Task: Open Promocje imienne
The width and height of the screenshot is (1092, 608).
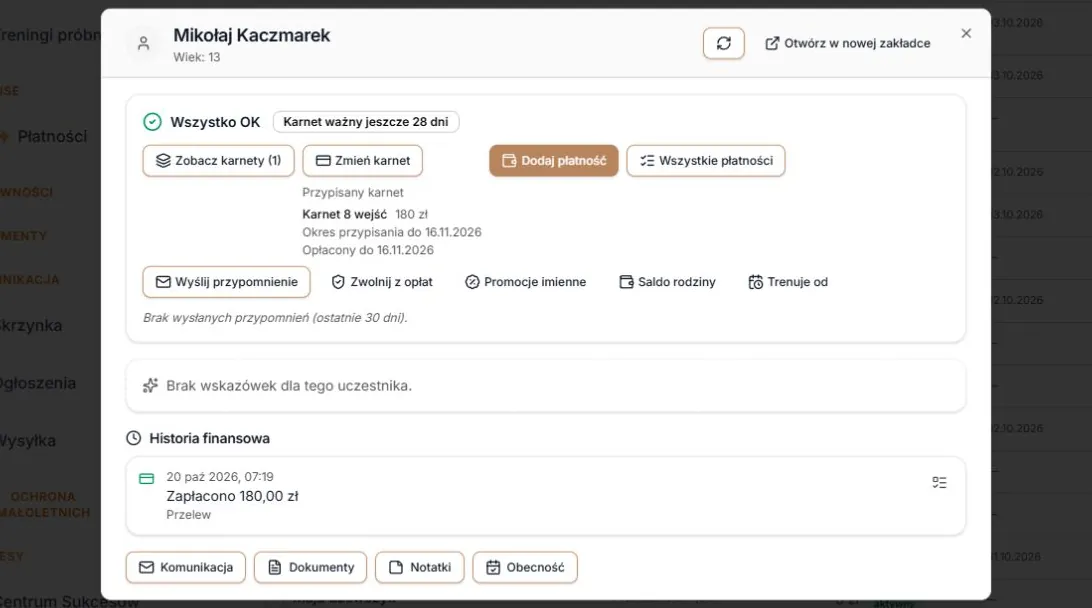Action: 526,282
